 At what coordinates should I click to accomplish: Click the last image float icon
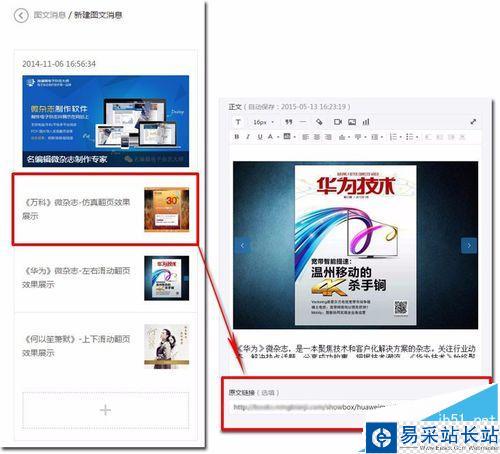462,137
